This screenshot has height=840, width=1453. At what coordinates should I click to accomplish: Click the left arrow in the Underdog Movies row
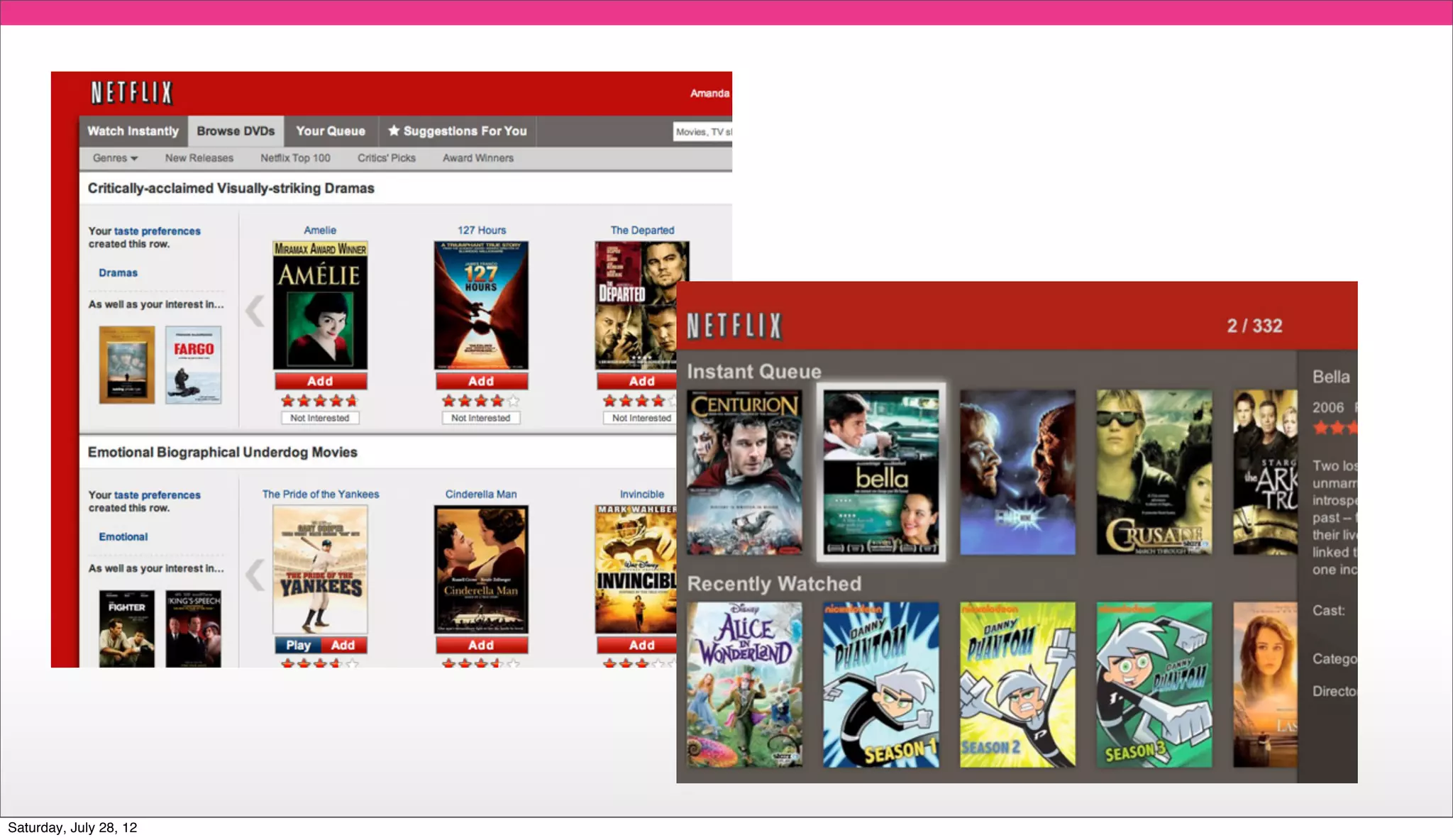[x=254, y=575]
